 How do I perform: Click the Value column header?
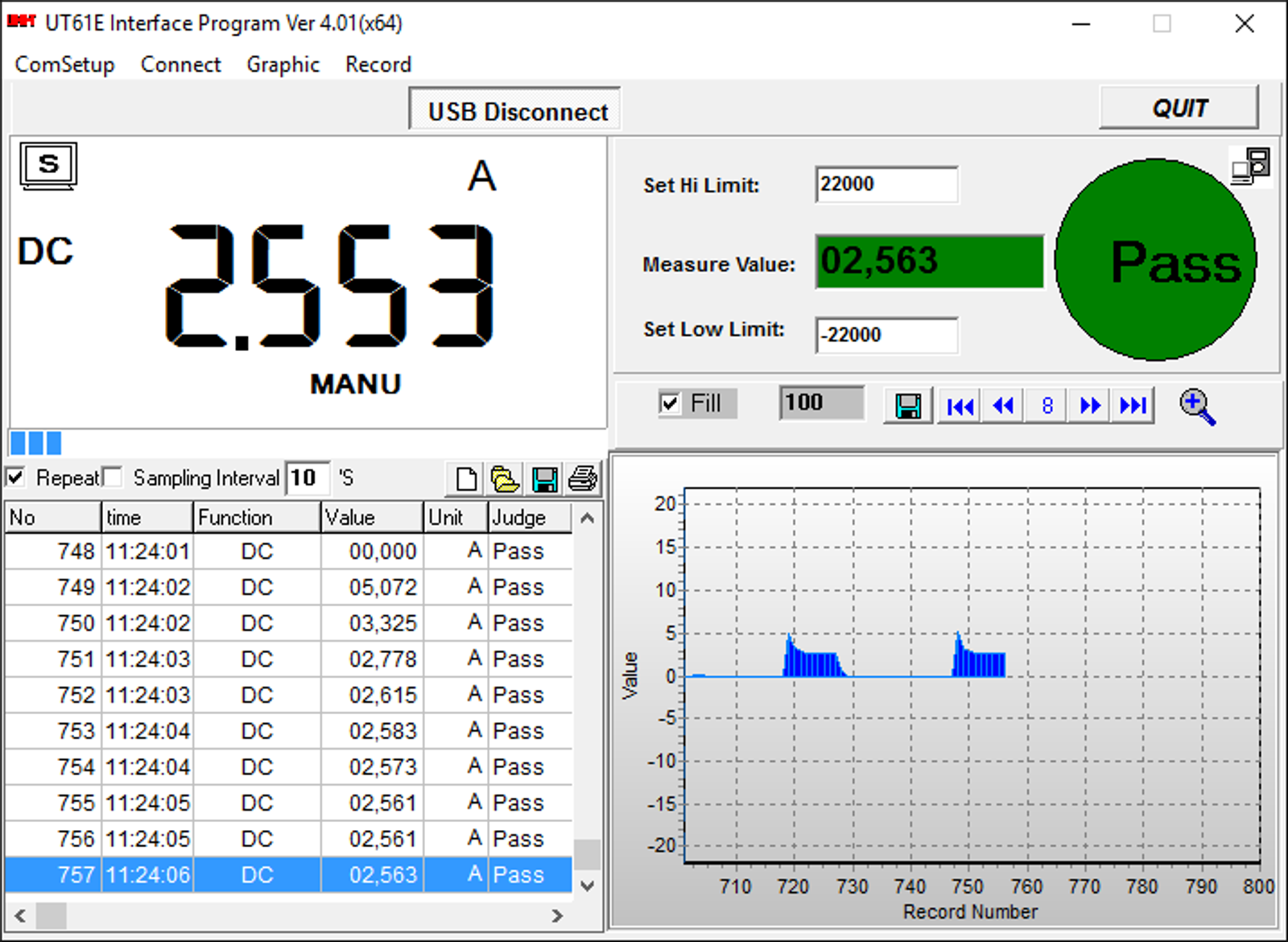point(373,517)
